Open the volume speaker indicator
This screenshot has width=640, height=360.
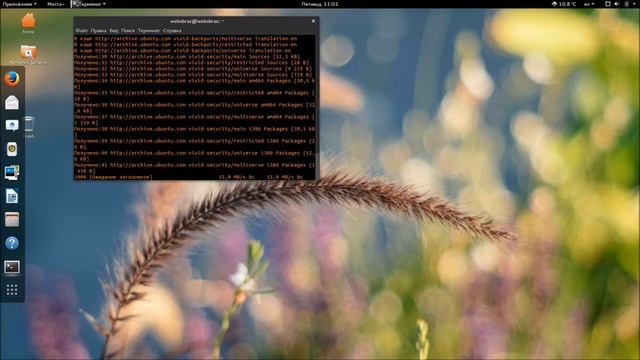[x=617, y=4]
